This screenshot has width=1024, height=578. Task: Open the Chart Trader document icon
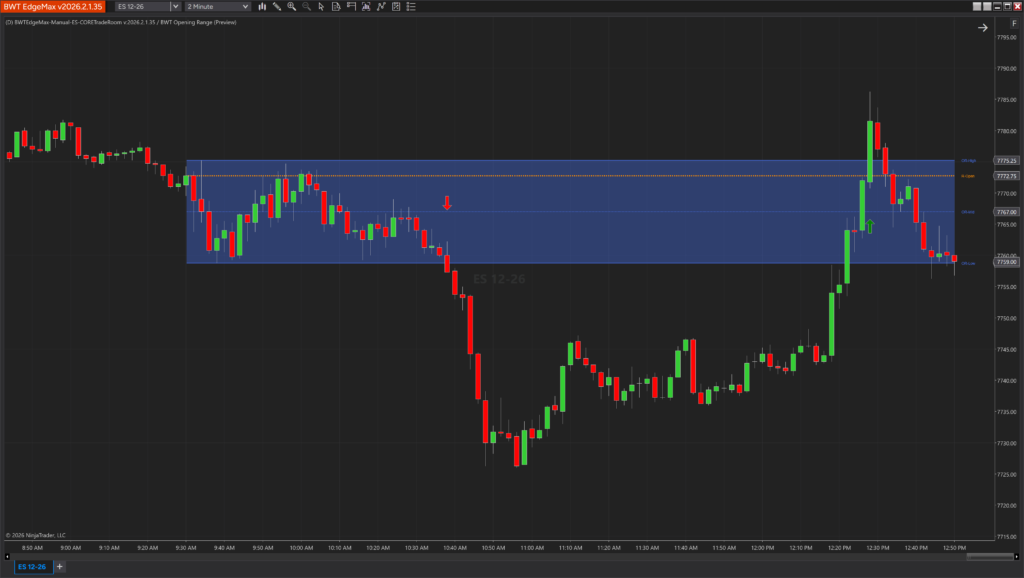coord(336,7)
